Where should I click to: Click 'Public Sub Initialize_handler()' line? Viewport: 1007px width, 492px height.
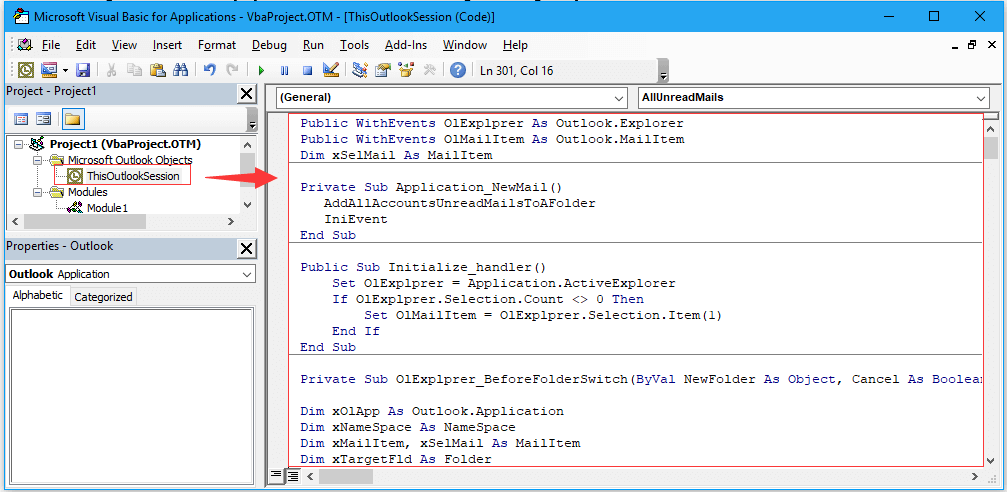click(x=423, y=267)
